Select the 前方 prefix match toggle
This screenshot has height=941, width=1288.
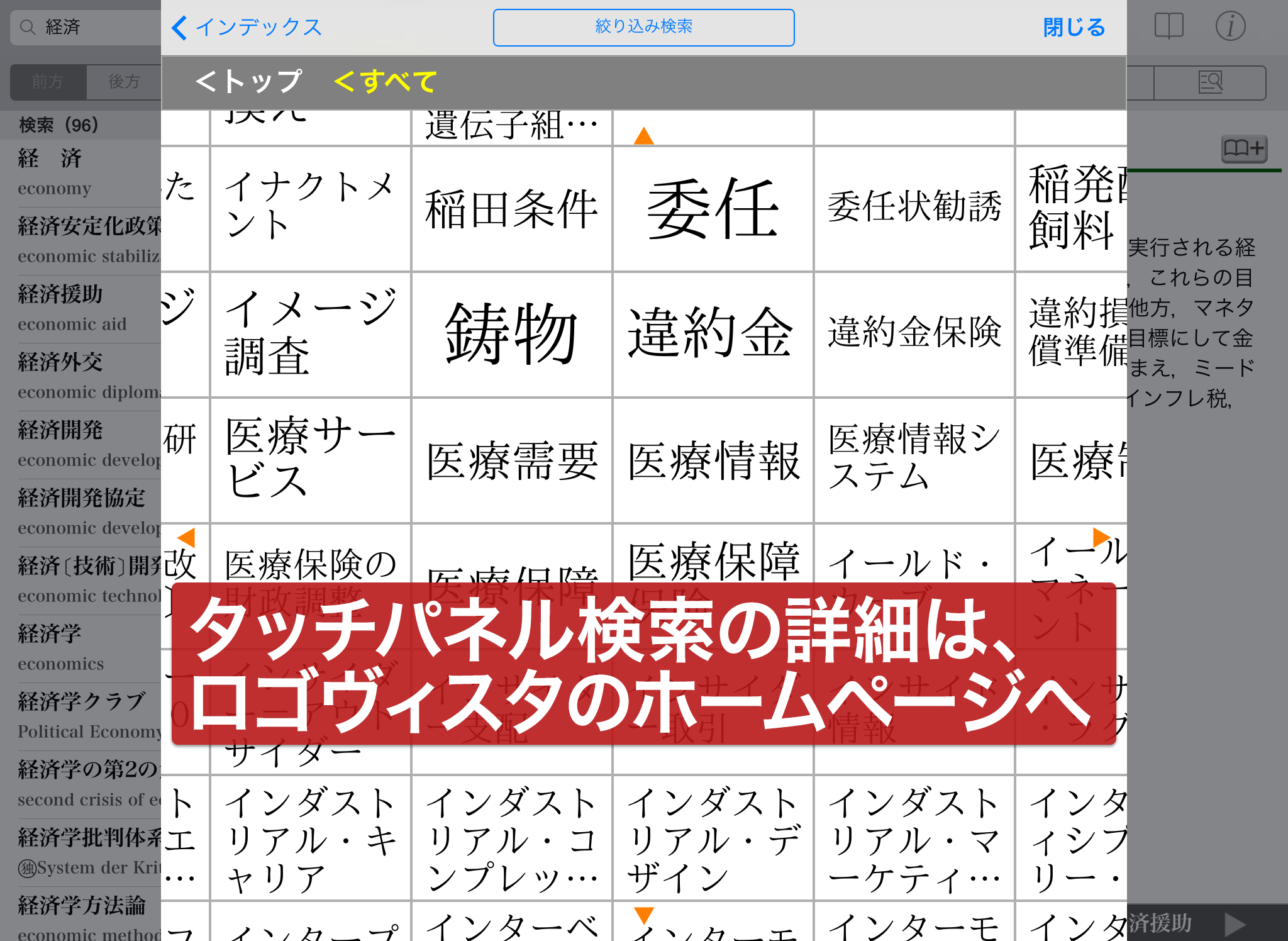(48, 82)
